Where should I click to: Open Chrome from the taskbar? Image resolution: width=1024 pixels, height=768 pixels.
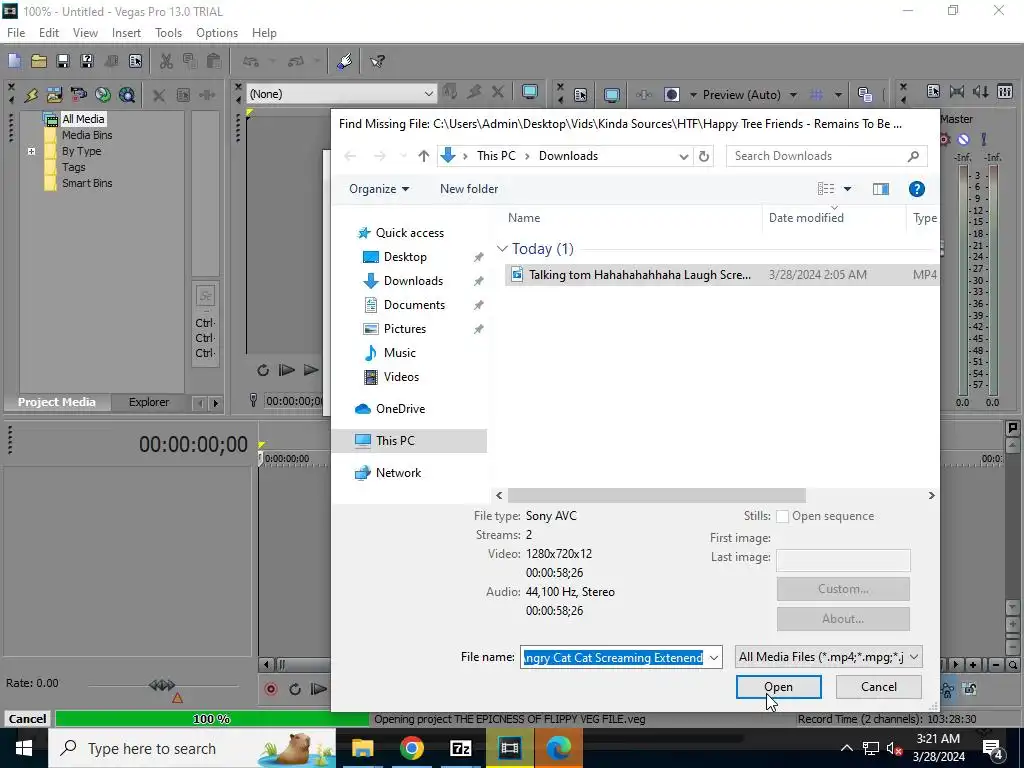tap(411, 748)
